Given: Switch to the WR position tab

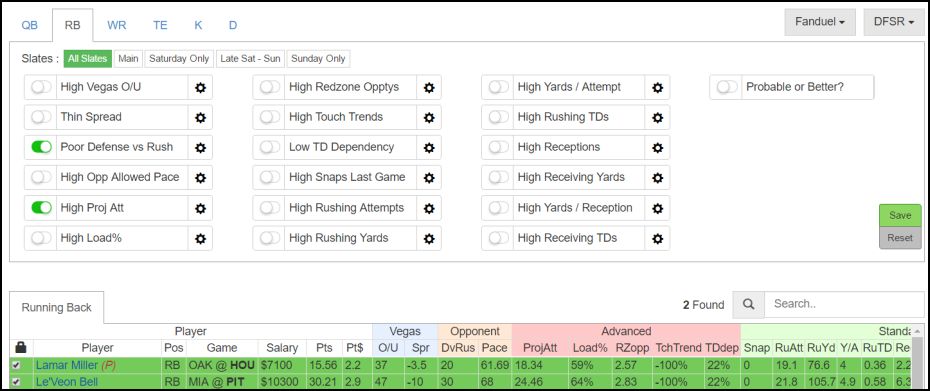Looking at the screenshot, I should (117, 25).
